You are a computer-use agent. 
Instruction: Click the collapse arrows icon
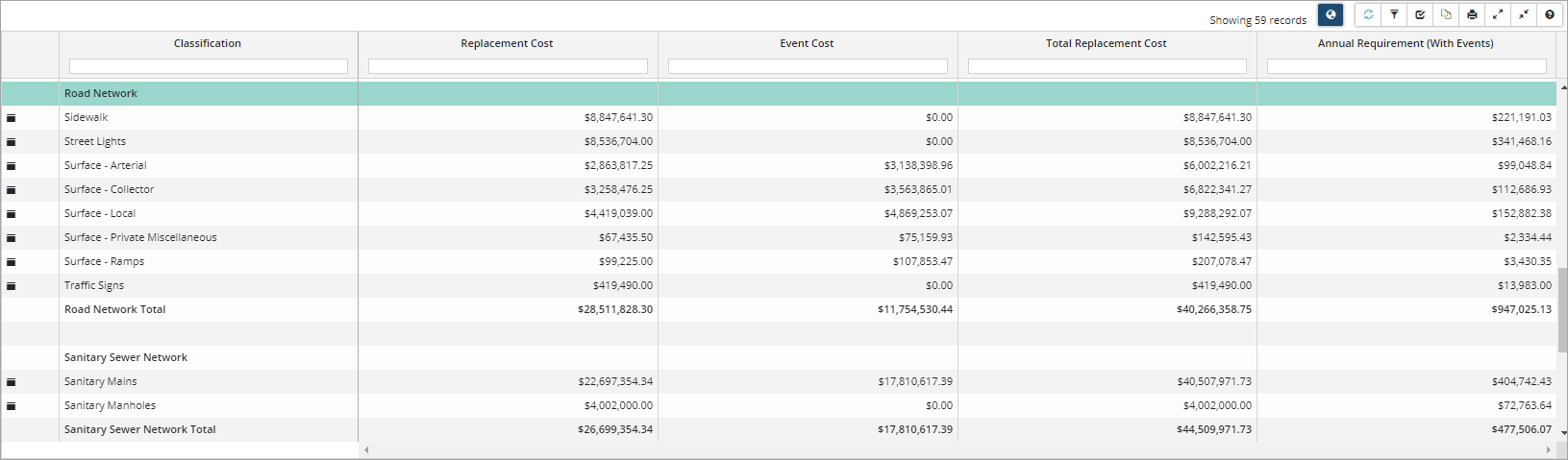(1524, 14)
